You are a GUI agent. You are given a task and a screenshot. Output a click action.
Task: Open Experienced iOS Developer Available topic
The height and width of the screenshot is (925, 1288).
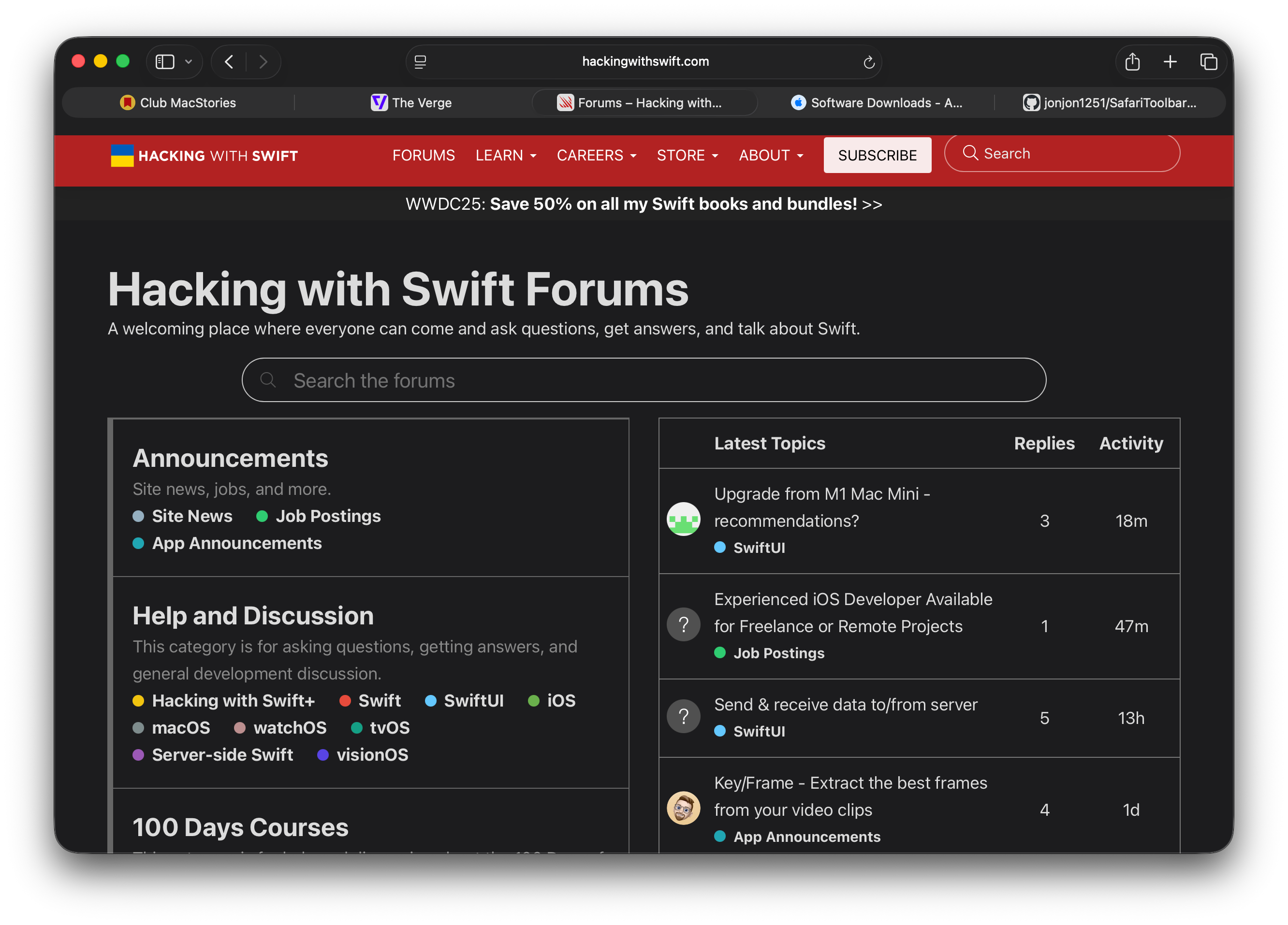(x=853, y=612)
